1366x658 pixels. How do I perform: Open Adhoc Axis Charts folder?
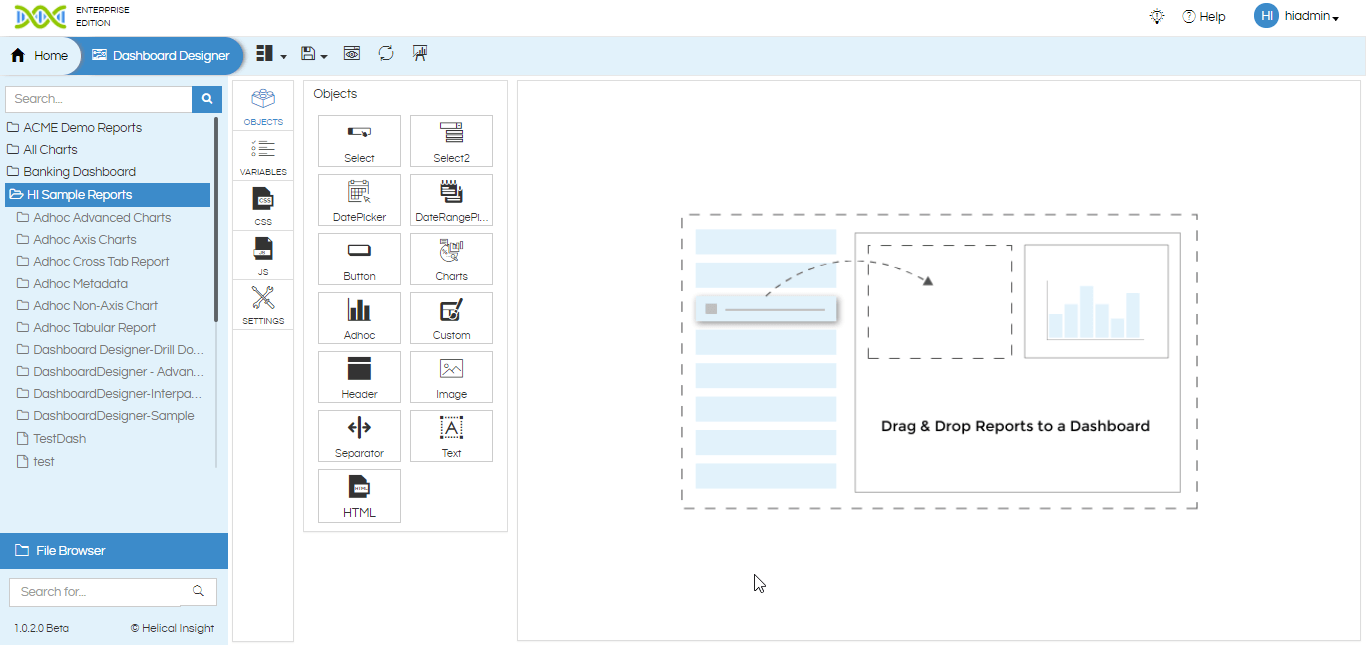point(77,240)
